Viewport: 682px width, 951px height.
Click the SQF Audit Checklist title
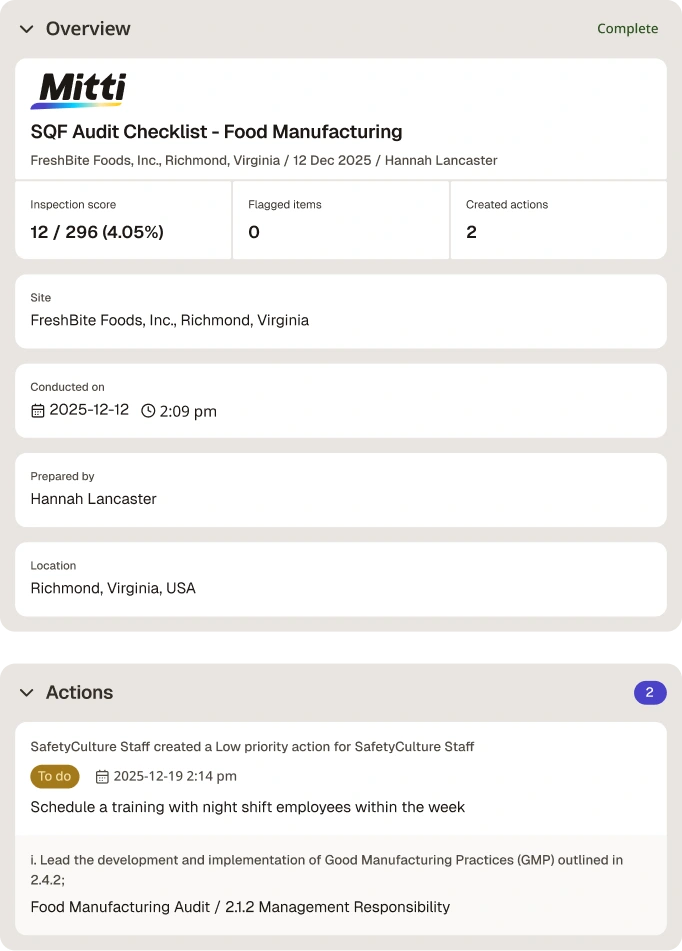coord(217,132)
